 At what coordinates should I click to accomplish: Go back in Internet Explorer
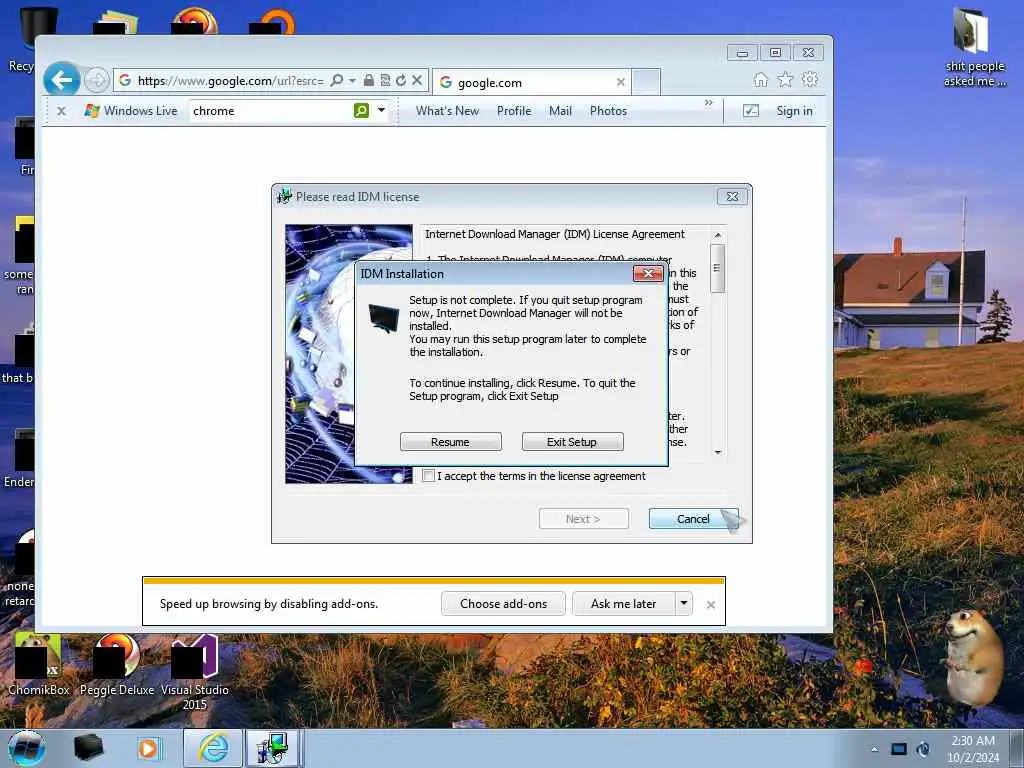pyautogui.click(x=61, y=80)
